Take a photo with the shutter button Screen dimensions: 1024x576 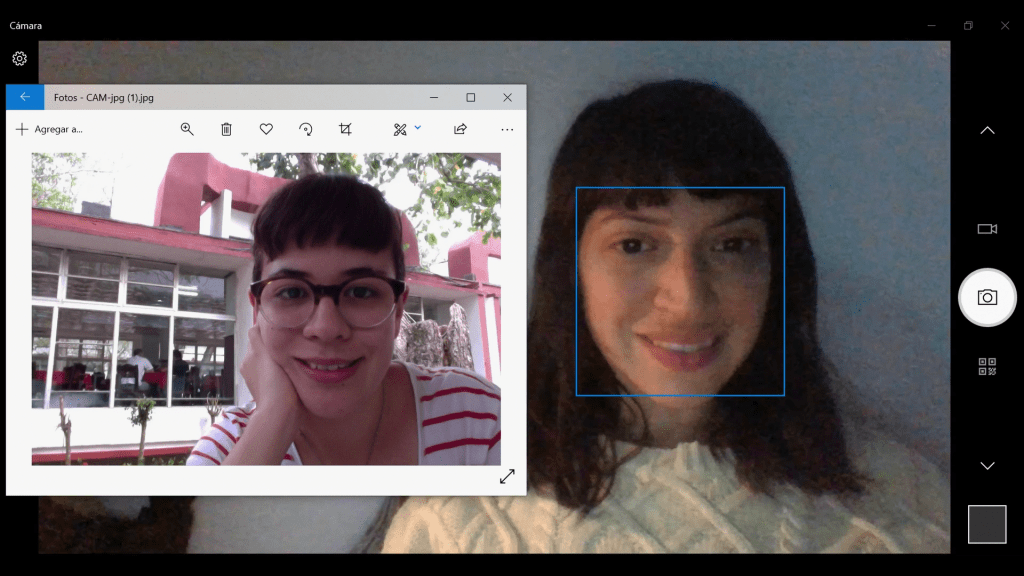(986, 297)
